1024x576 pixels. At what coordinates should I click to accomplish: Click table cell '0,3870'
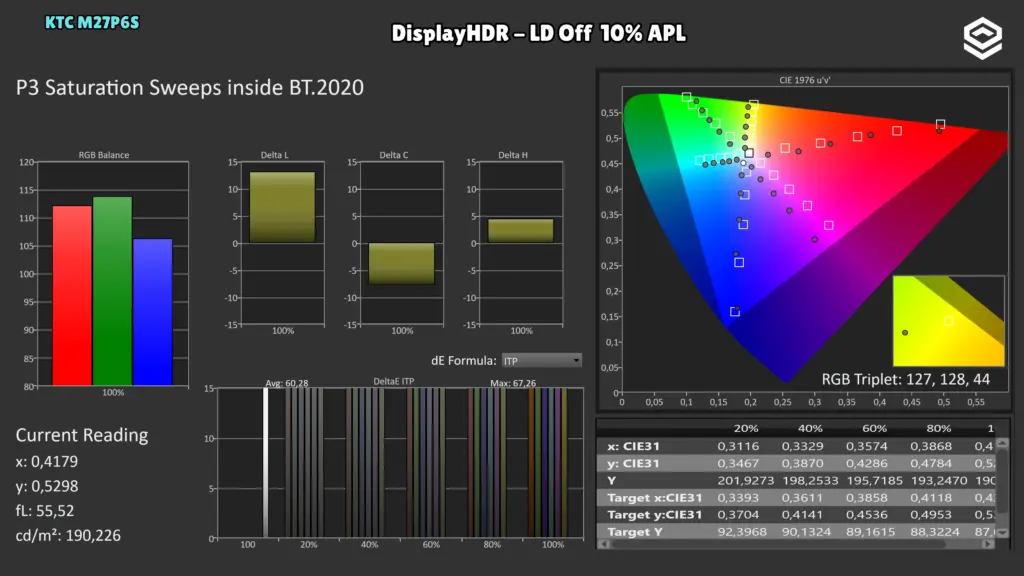(803, 464)
